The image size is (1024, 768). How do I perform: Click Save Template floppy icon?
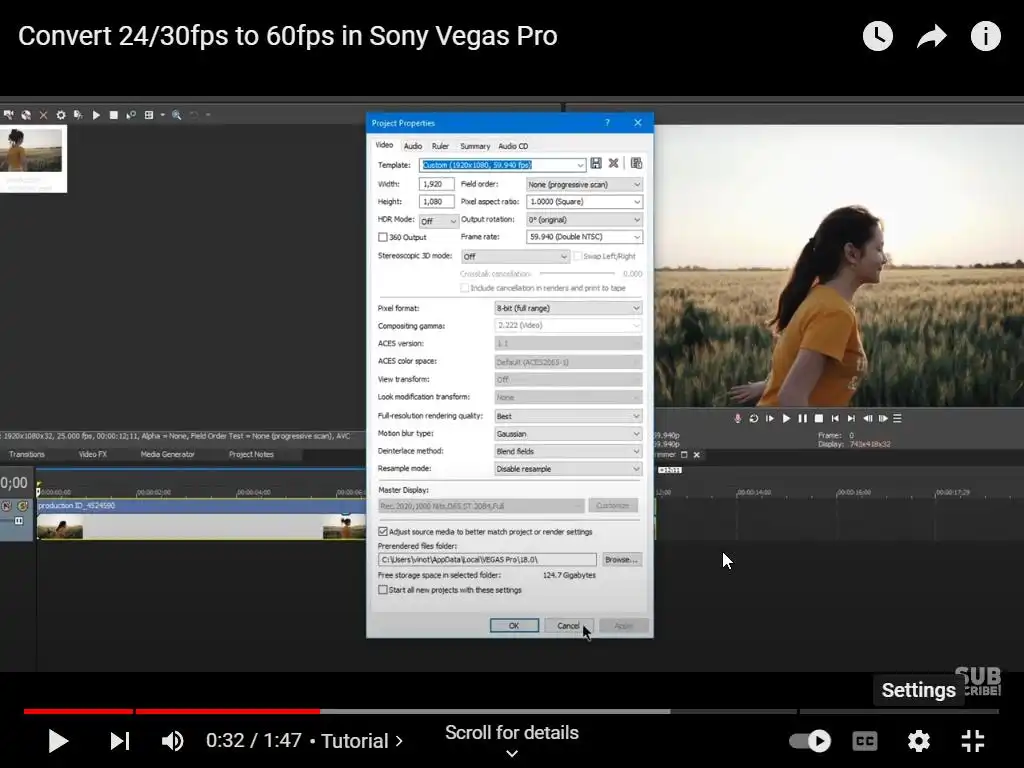[x=596, y=163]
